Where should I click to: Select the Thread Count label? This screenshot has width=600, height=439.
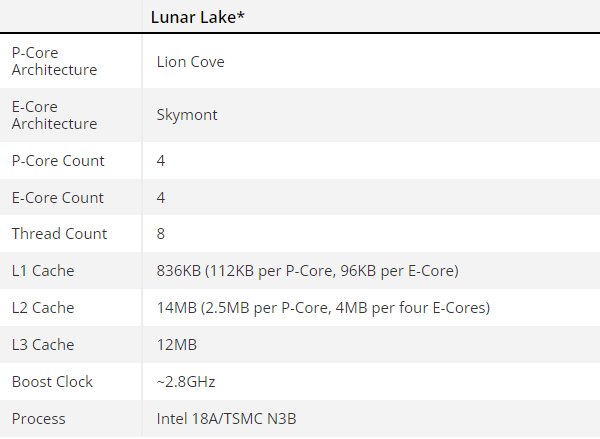click(59, 234)
